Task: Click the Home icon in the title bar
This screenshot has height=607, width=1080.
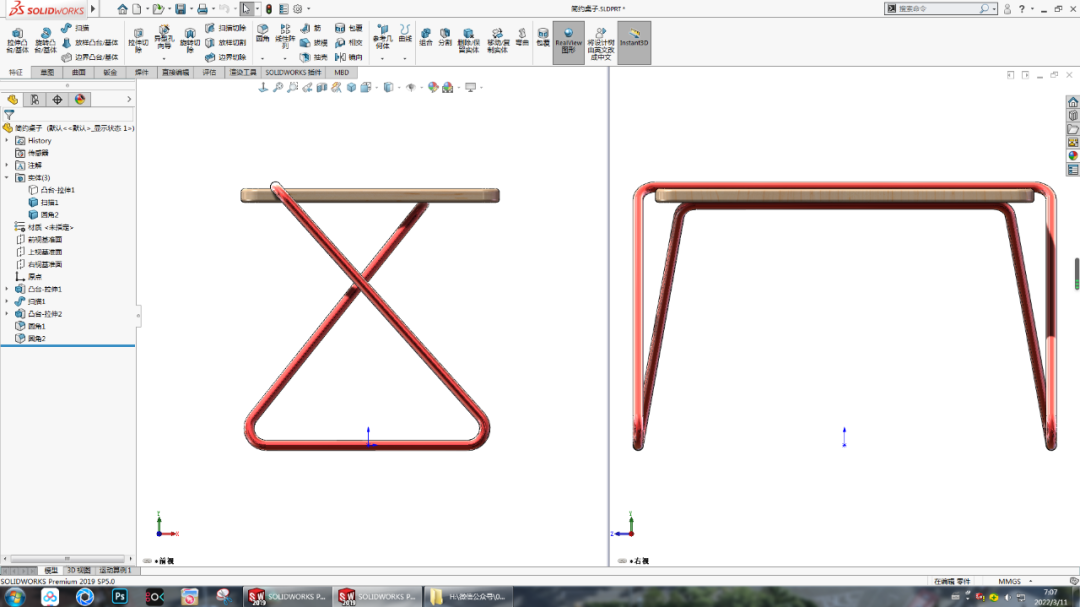Action: 122,9
